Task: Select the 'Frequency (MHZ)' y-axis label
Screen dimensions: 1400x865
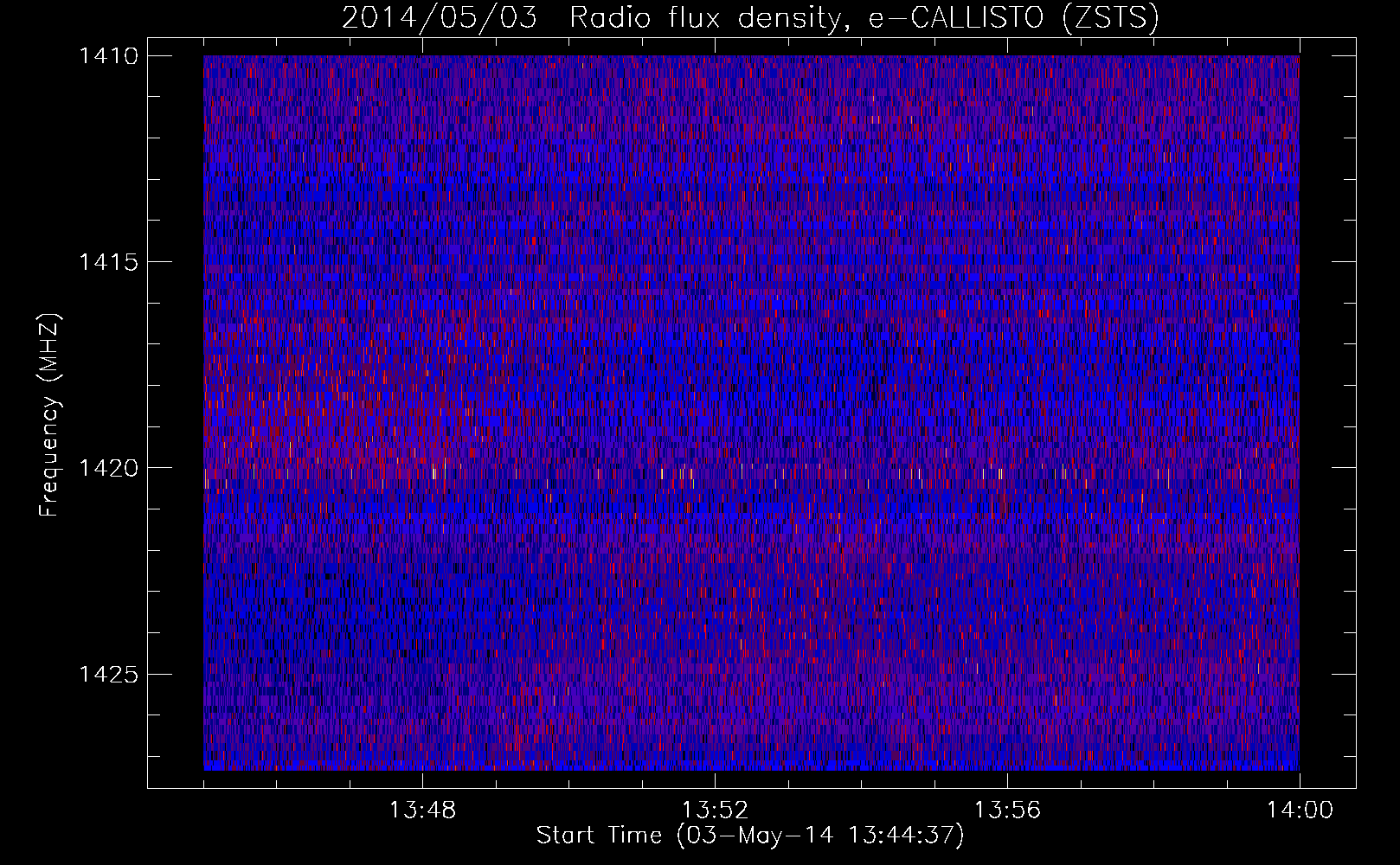Action: click(51, 415)
